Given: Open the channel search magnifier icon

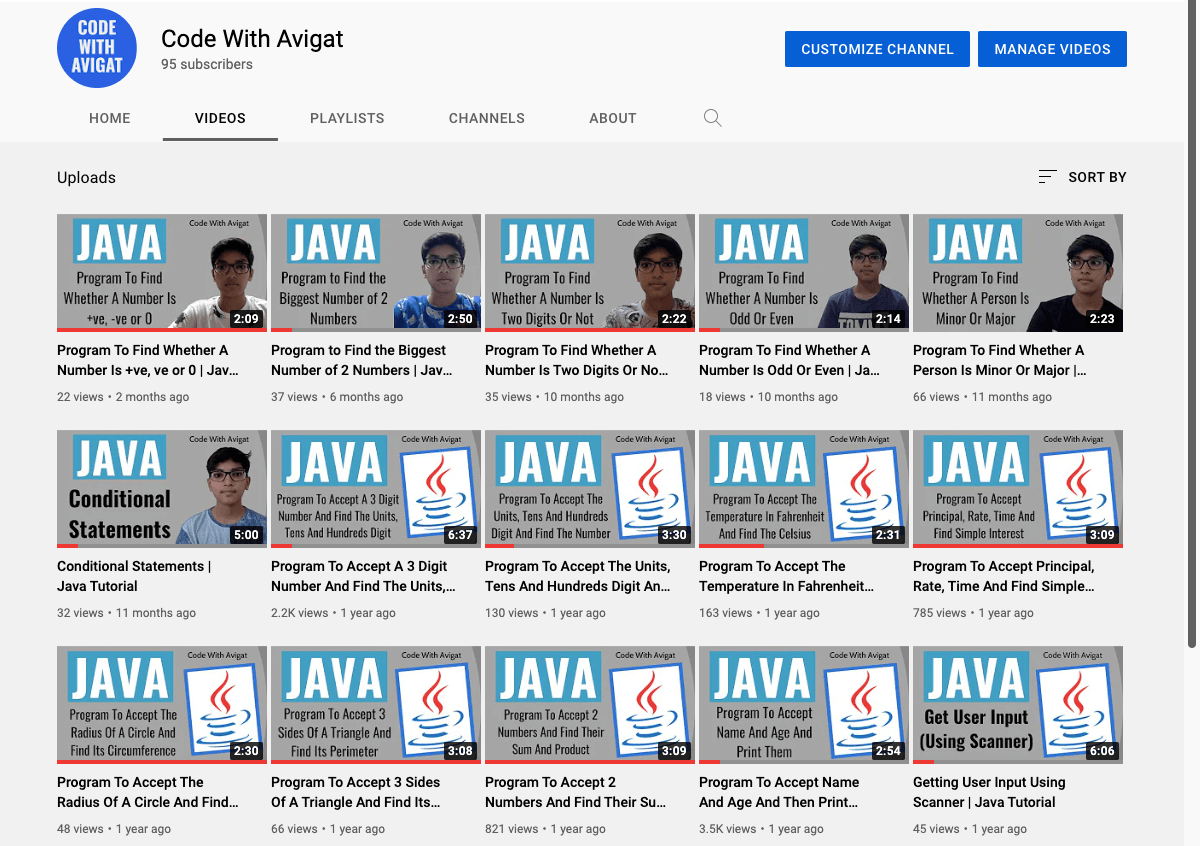Looking at the screenshot, I should tap(712, 118).
